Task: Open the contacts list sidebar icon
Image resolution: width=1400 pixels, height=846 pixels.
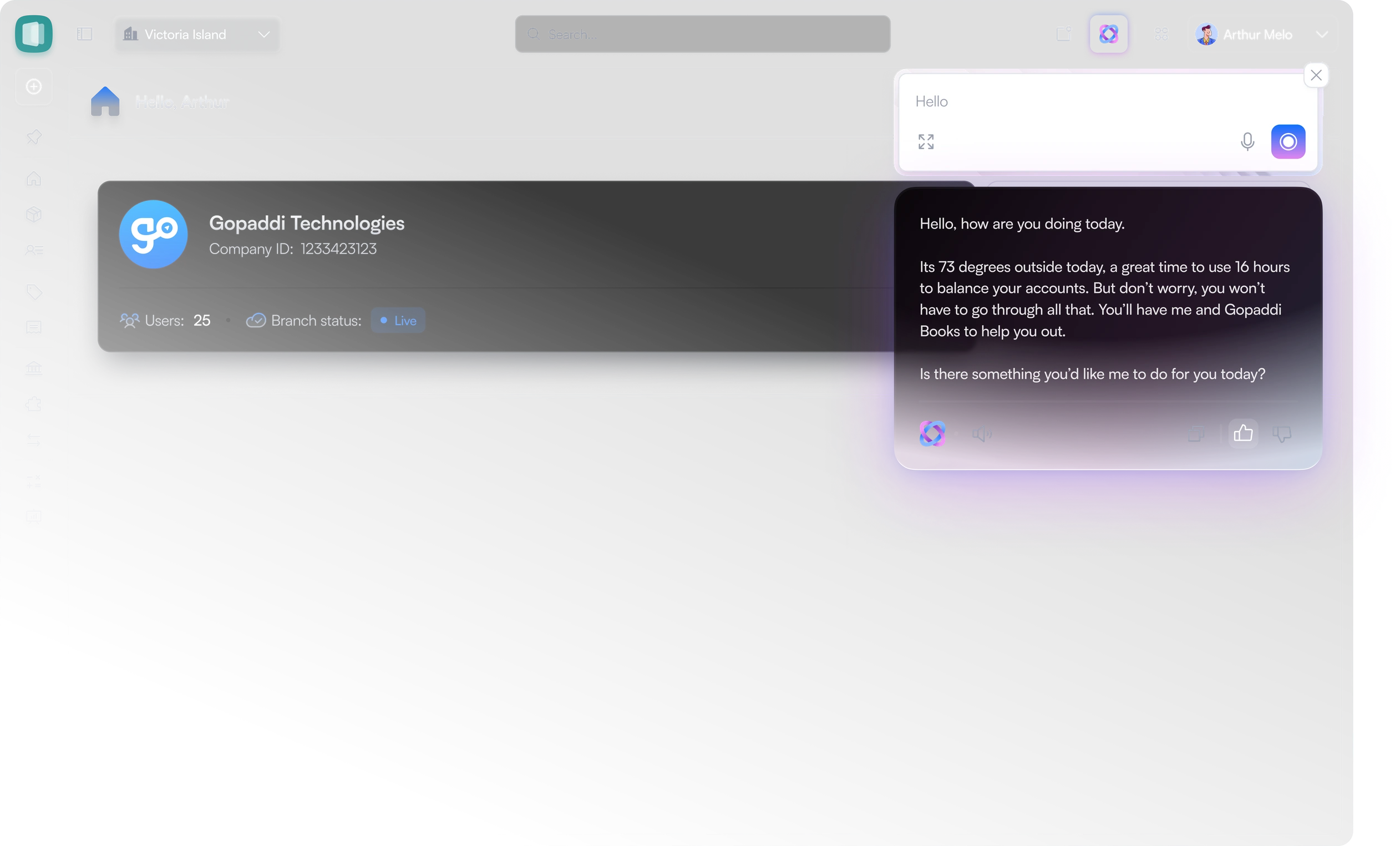Action: (x=33, y=250)
